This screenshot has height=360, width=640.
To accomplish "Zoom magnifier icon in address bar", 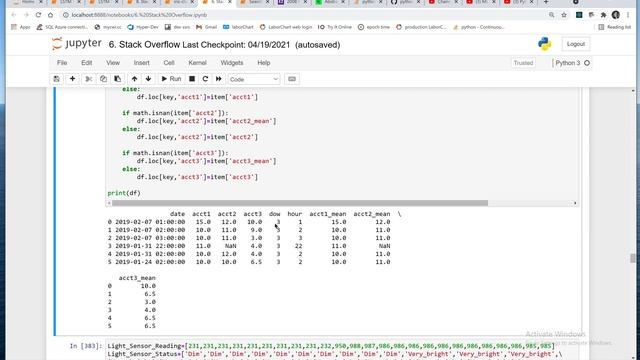I will pos(551,15).
